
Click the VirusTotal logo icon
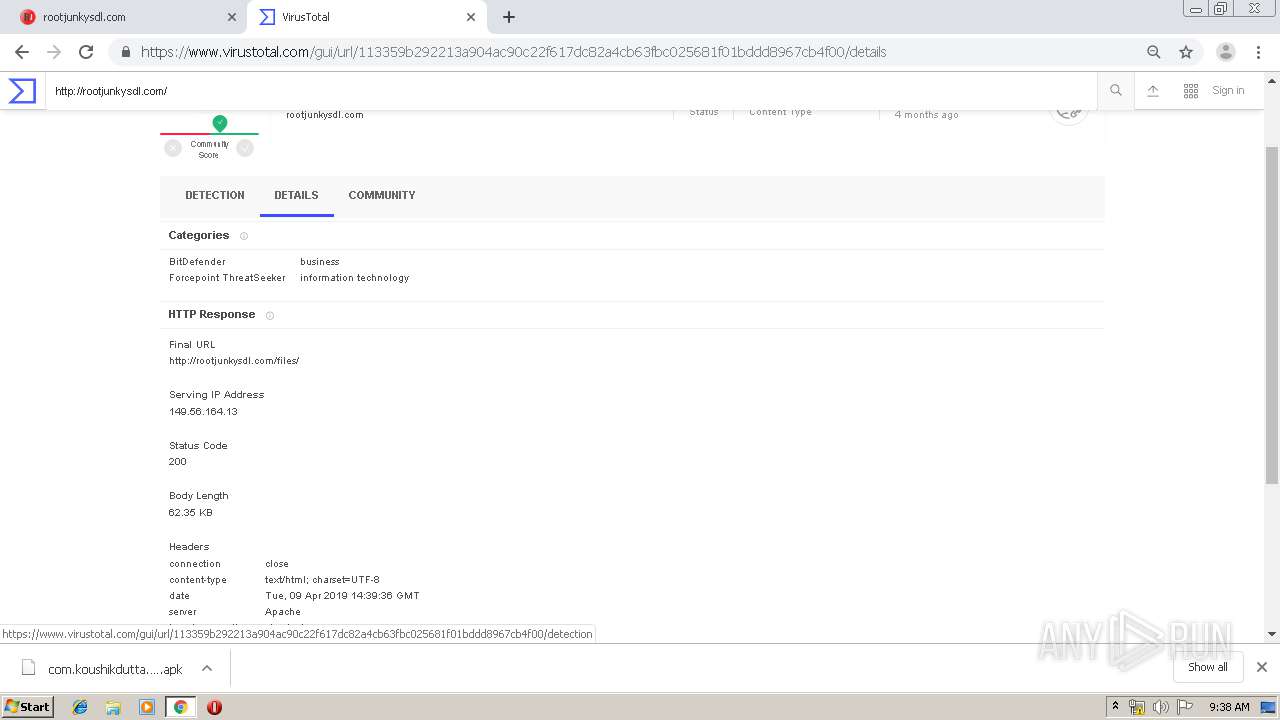pyautogui.click(x=22, y=91)
